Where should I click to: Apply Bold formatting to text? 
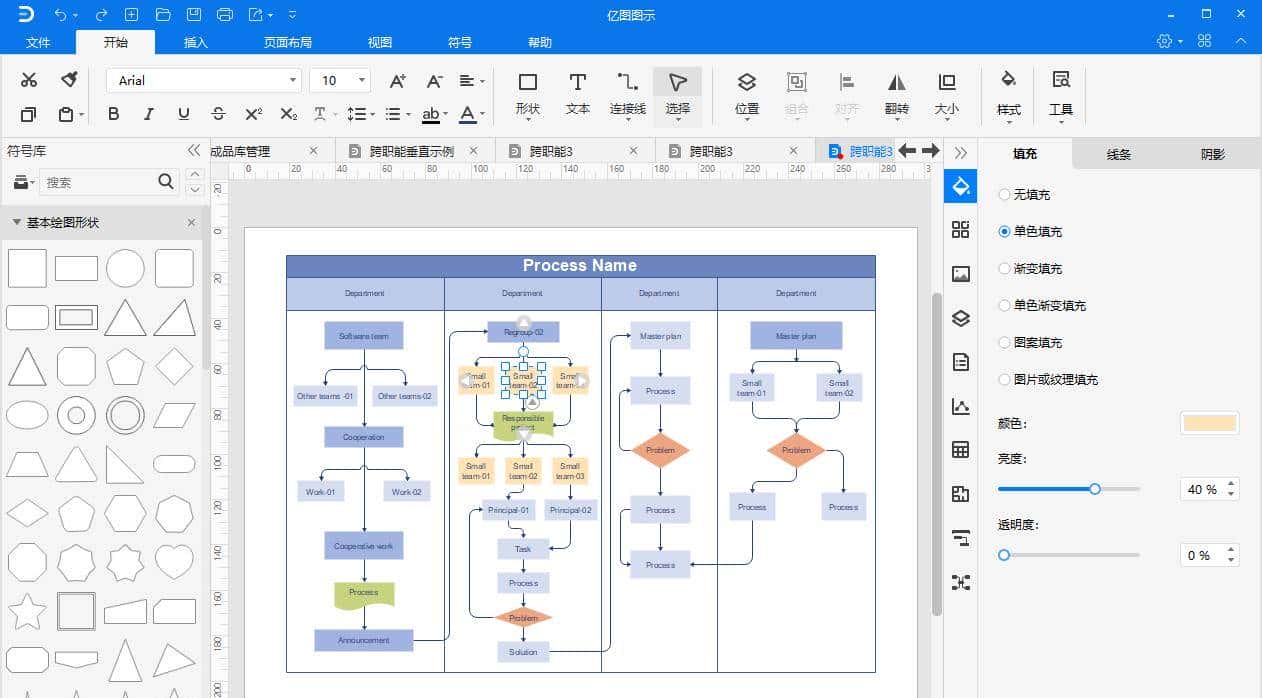coord(113,114)
